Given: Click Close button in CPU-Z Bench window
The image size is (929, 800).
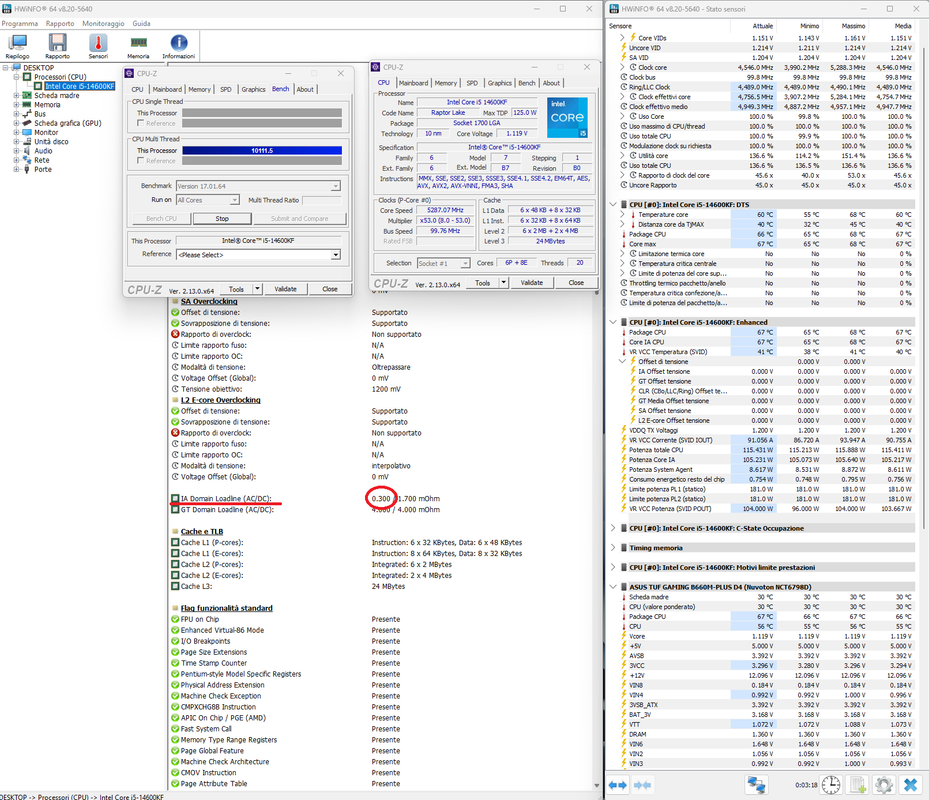Looking at the screenshot, I should [x=330, y=289].
